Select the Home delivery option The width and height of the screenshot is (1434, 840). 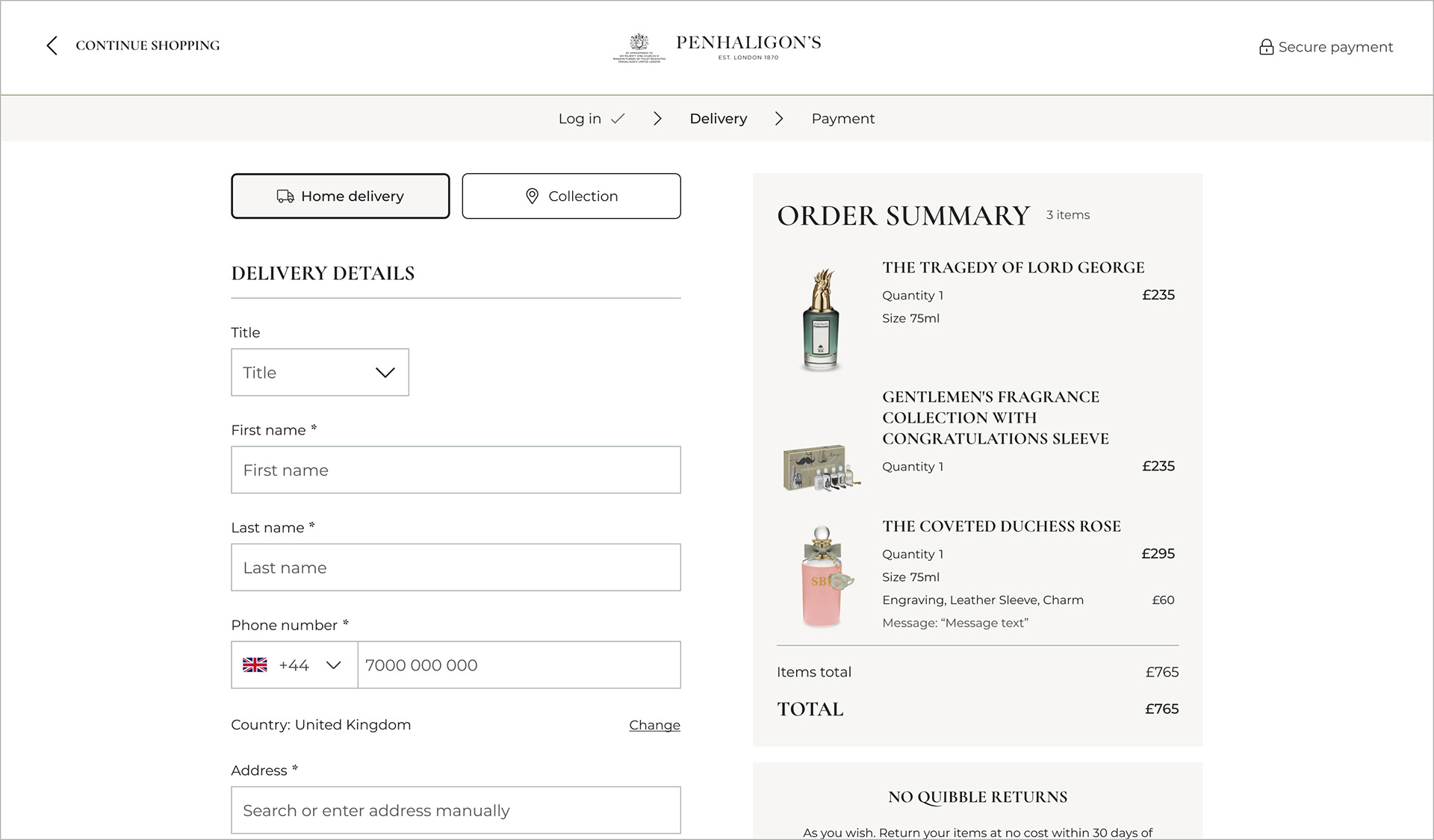click(341, 196)
